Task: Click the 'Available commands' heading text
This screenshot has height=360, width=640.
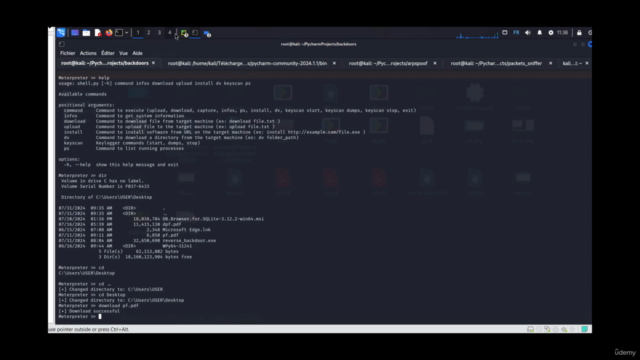Action: (82, 94)
